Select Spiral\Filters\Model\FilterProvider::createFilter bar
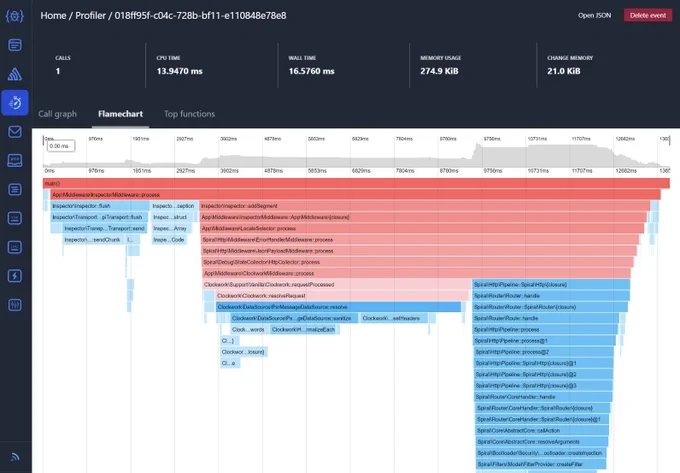 (542, 464)
